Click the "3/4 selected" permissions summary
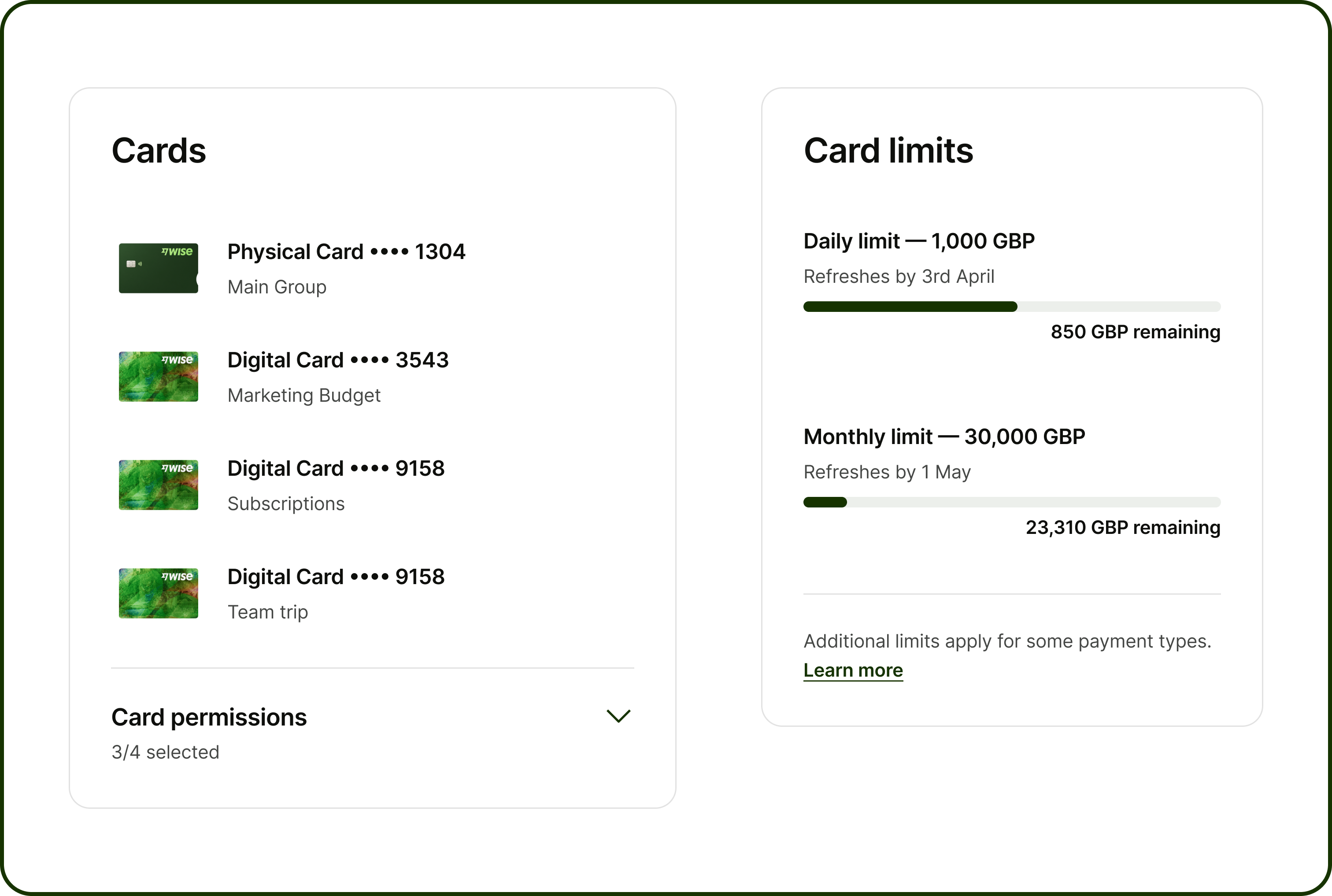 pyautogui.click(x=165, y=752)
